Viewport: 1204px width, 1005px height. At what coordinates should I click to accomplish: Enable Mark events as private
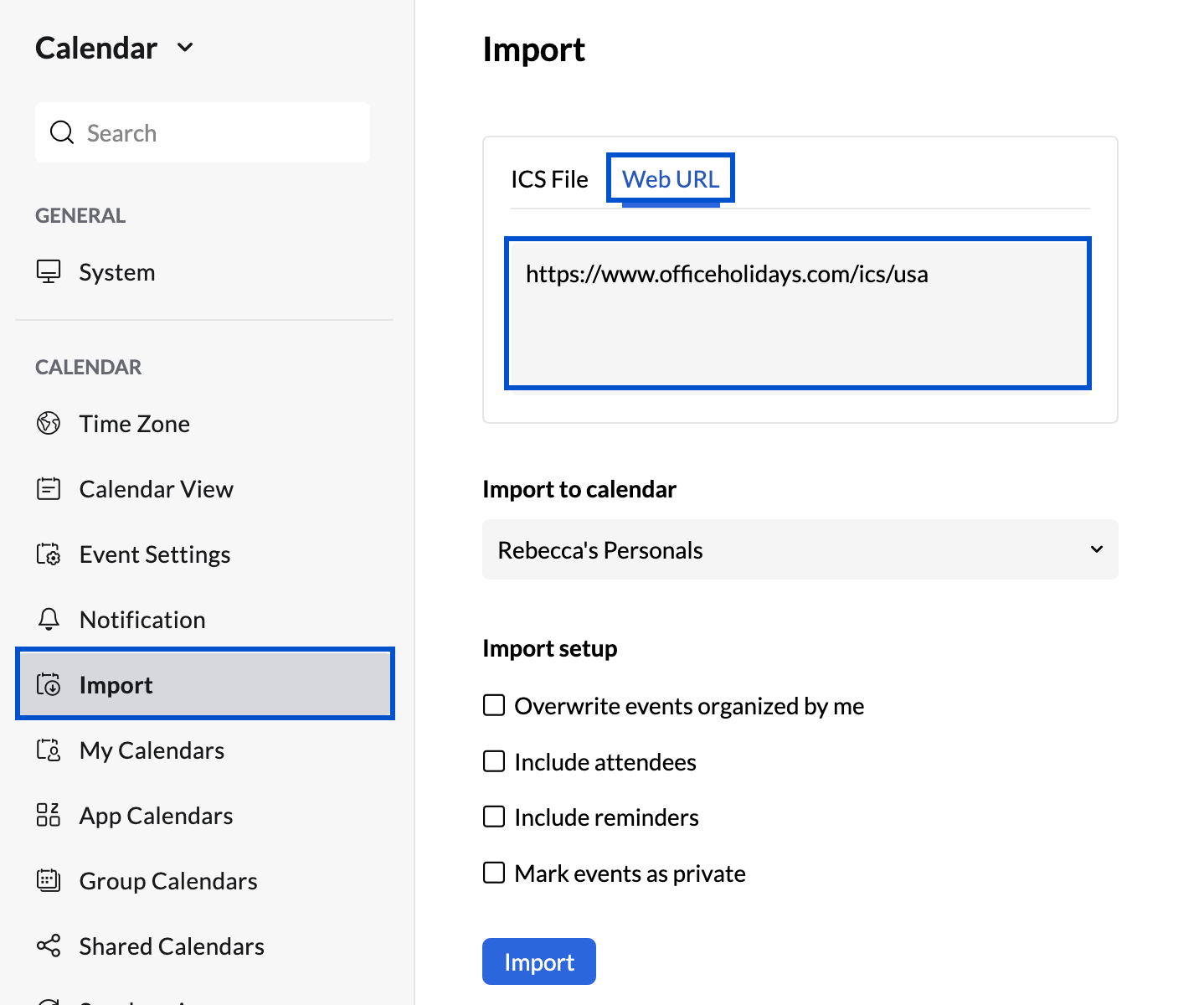click(x=494, y=873)
